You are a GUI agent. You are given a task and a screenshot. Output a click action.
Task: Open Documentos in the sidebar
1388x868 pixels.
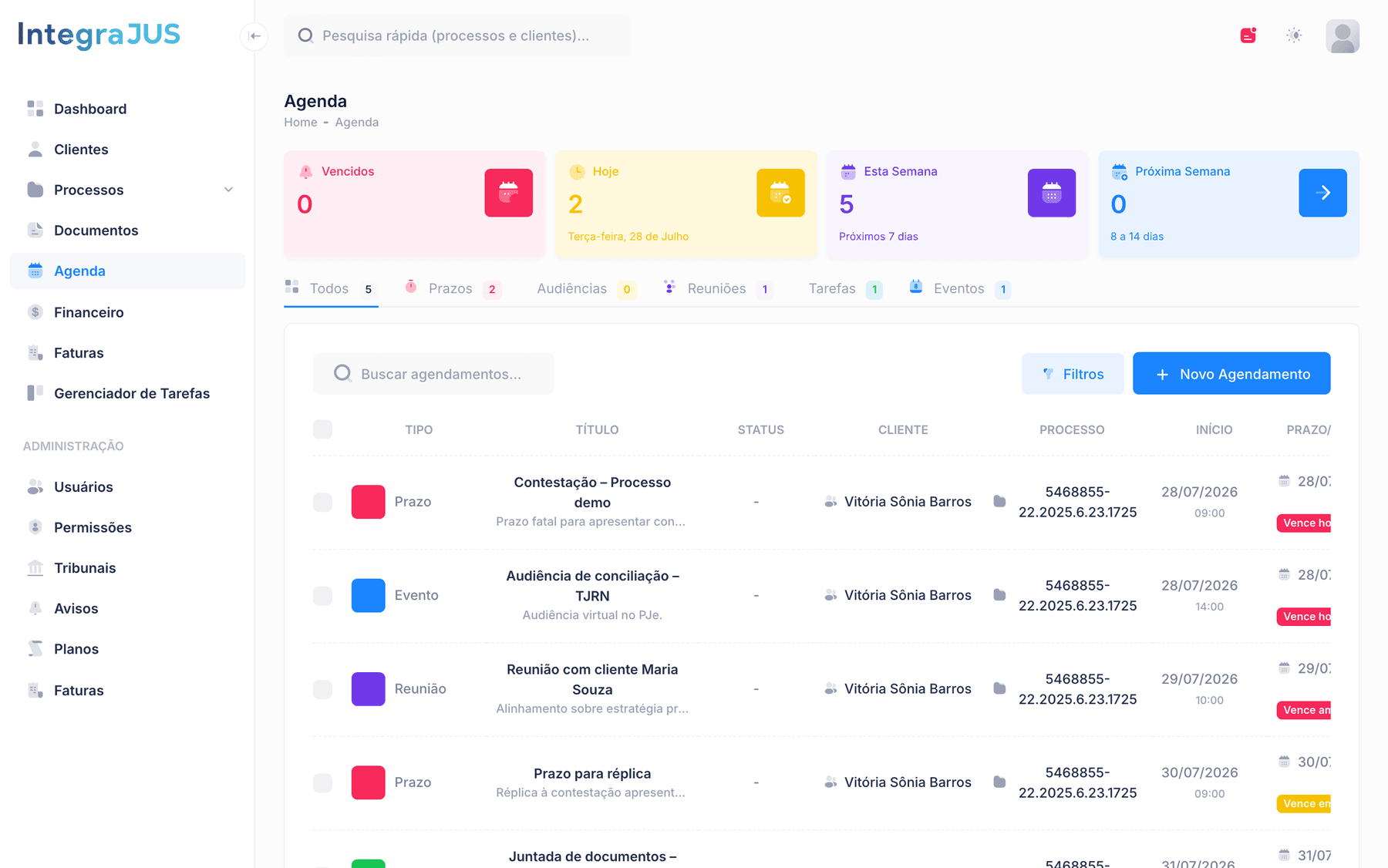point(127,230)
